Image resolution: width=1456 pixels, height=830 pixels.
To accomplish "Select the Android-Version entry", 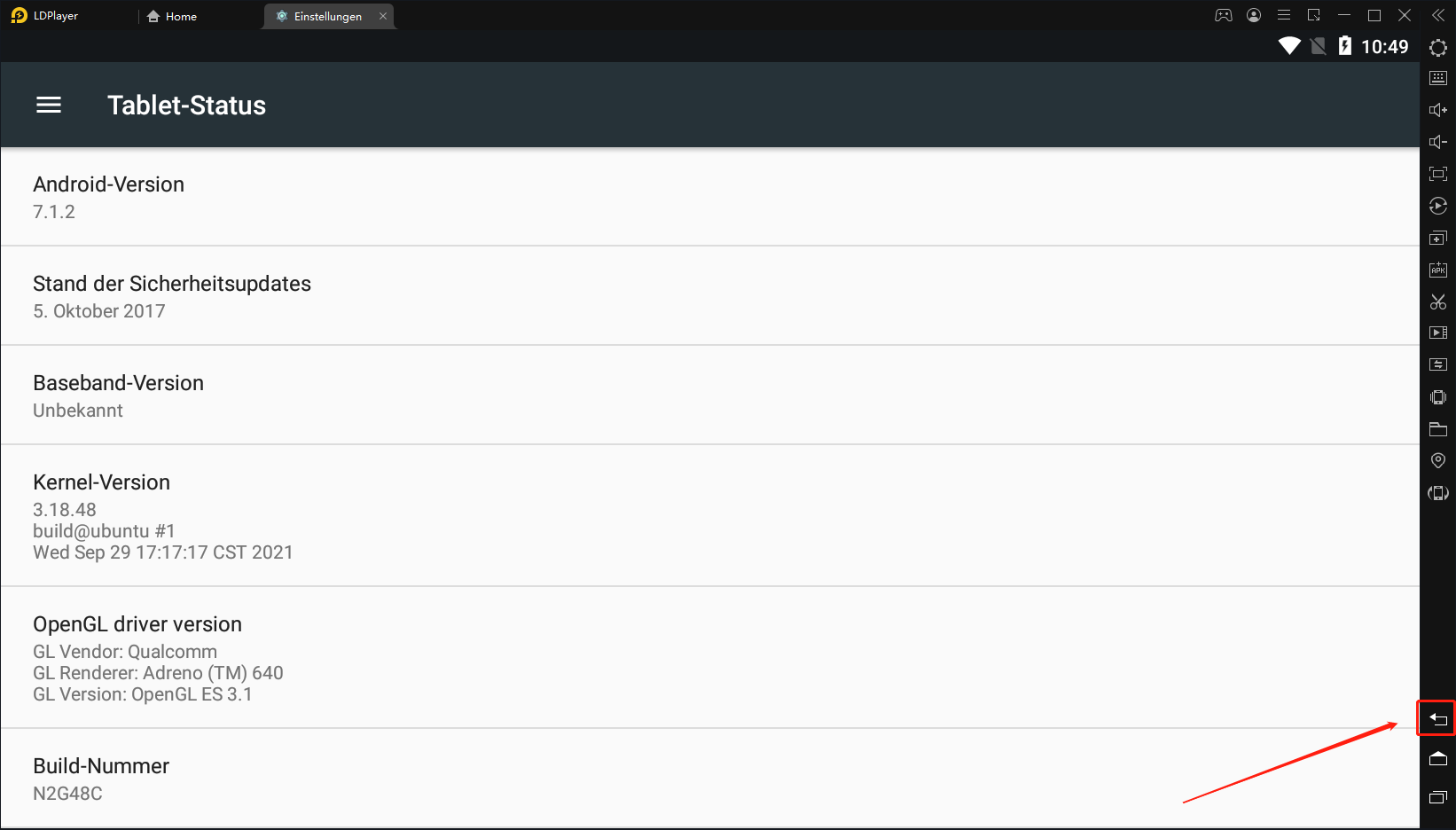I will tap(710, 197).
